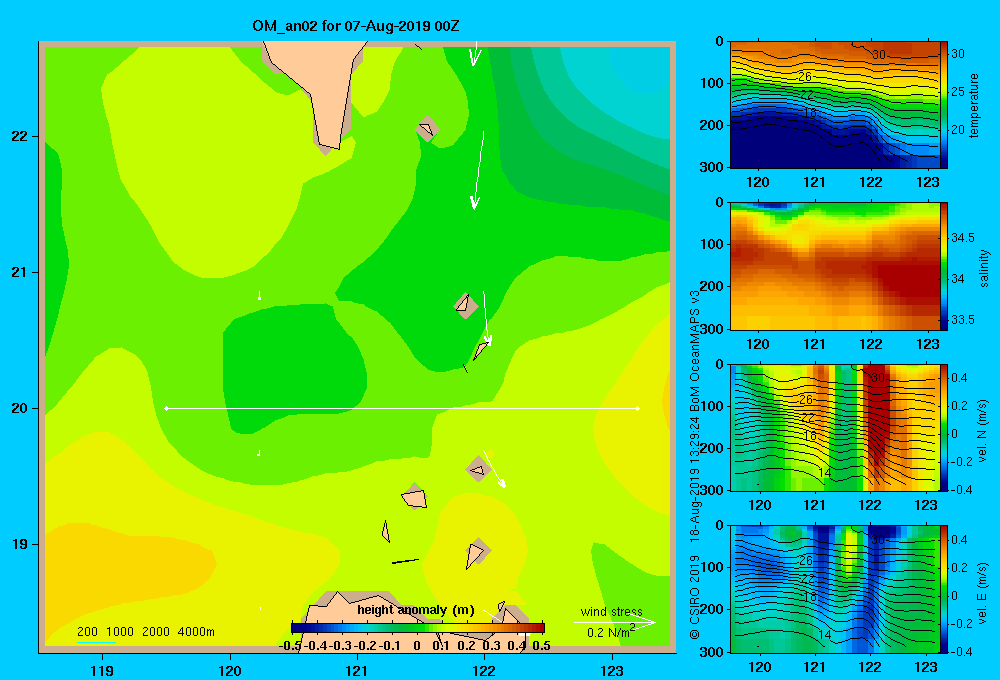Click the 25 tick on temperature colorbar
Screen dimensions: 1000x680
pos(958,92)
